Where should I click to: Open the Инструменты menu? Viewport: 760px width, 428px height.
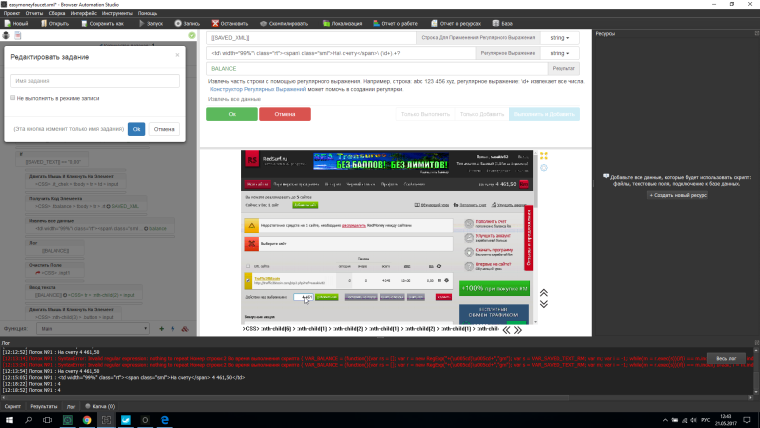pyautogui.click(x=116, y=13)
